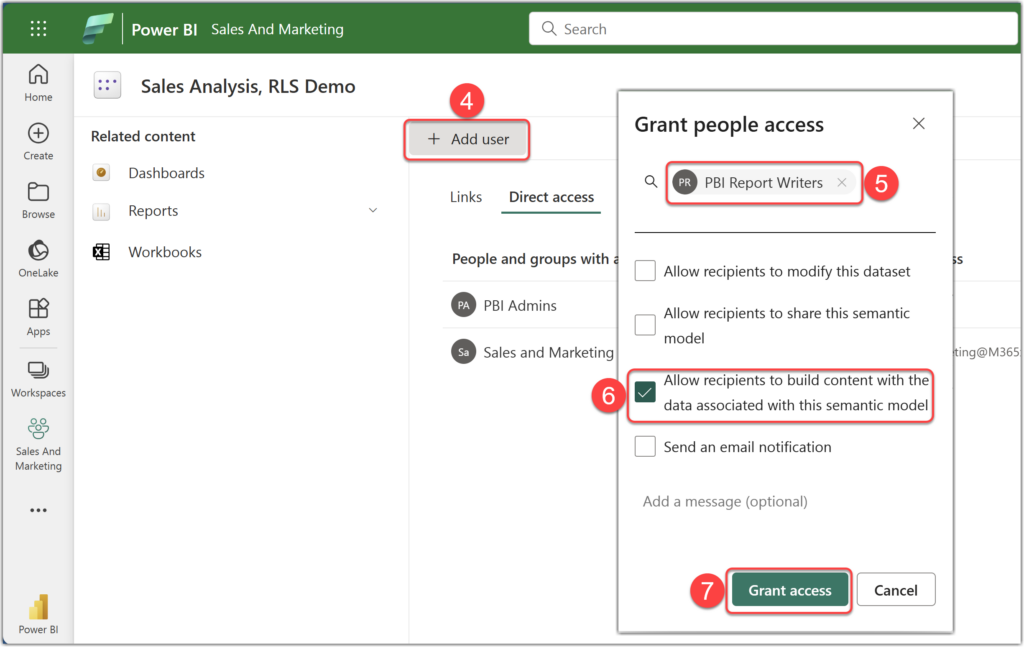1024x647 pixels.
Task: Open Workbooks related content
Action: pyautogui.click(x=165, y=252)
